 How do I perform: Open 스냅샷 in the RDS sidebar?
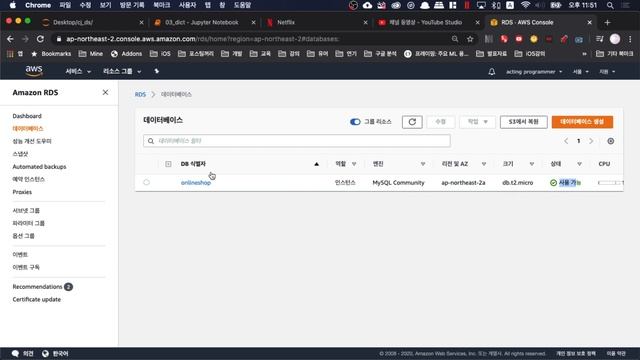(x=20, y=154)
